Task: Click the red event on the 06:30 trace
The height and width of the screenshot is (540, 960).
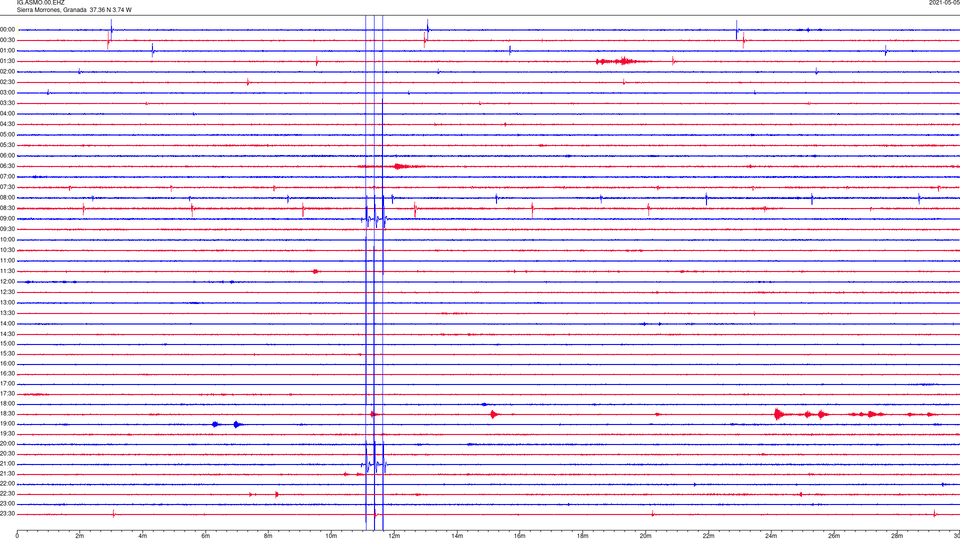Action: (x=404, y=167)
